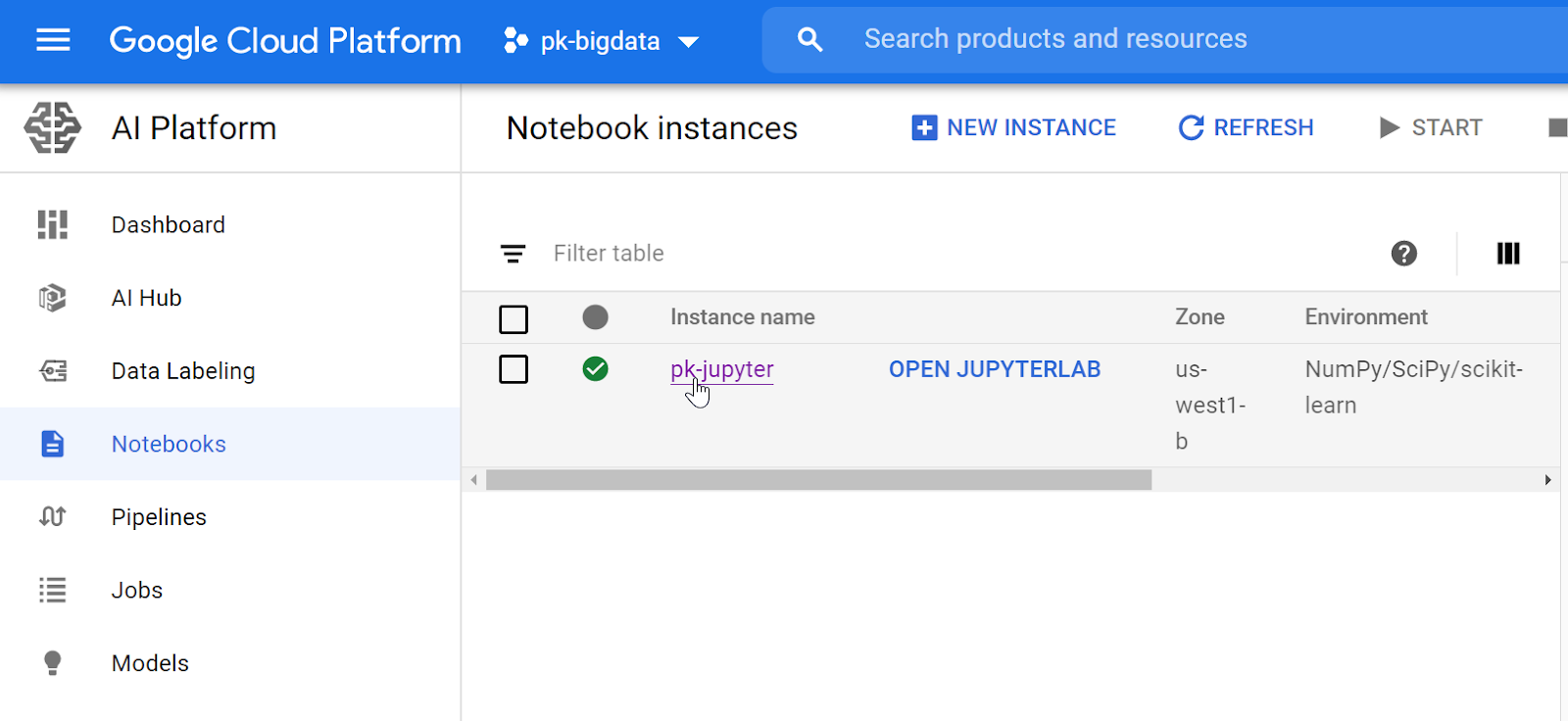Screen dimensions: 1568x721
Task: Click the REFRESH button
Action: tap(1246, 127)
